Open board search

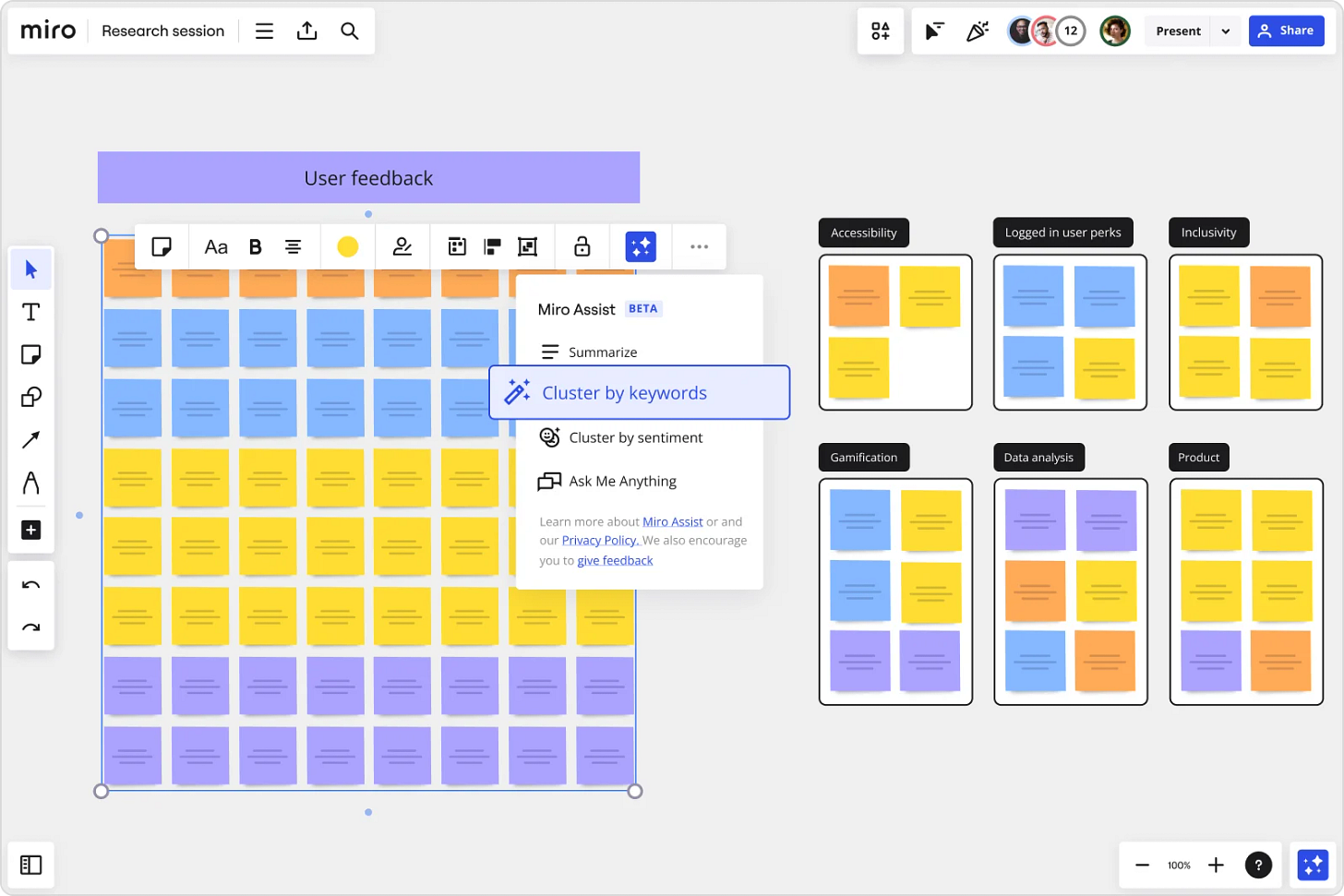coord(350,30)
